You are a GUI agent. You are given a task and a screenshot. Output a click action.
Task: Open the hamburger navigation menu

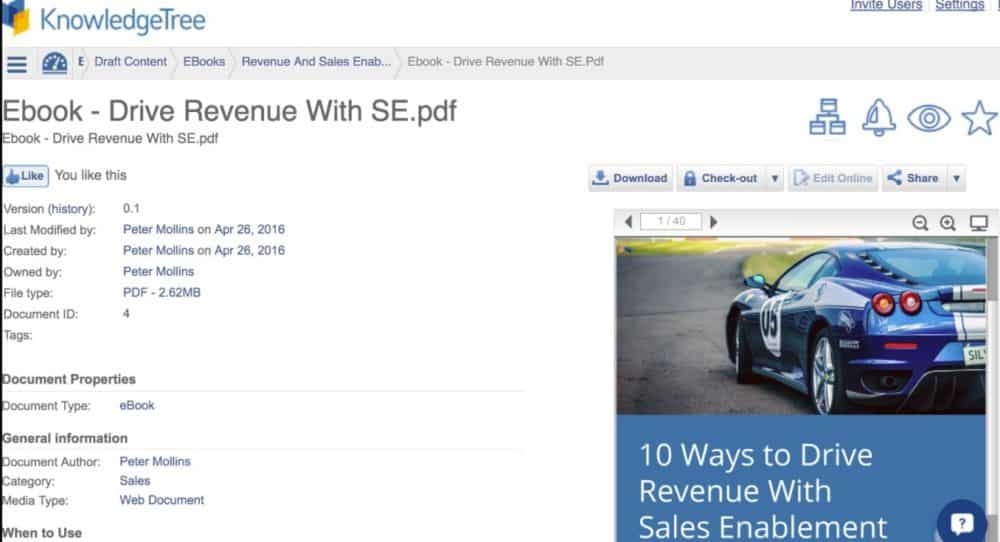click(17, 64)
